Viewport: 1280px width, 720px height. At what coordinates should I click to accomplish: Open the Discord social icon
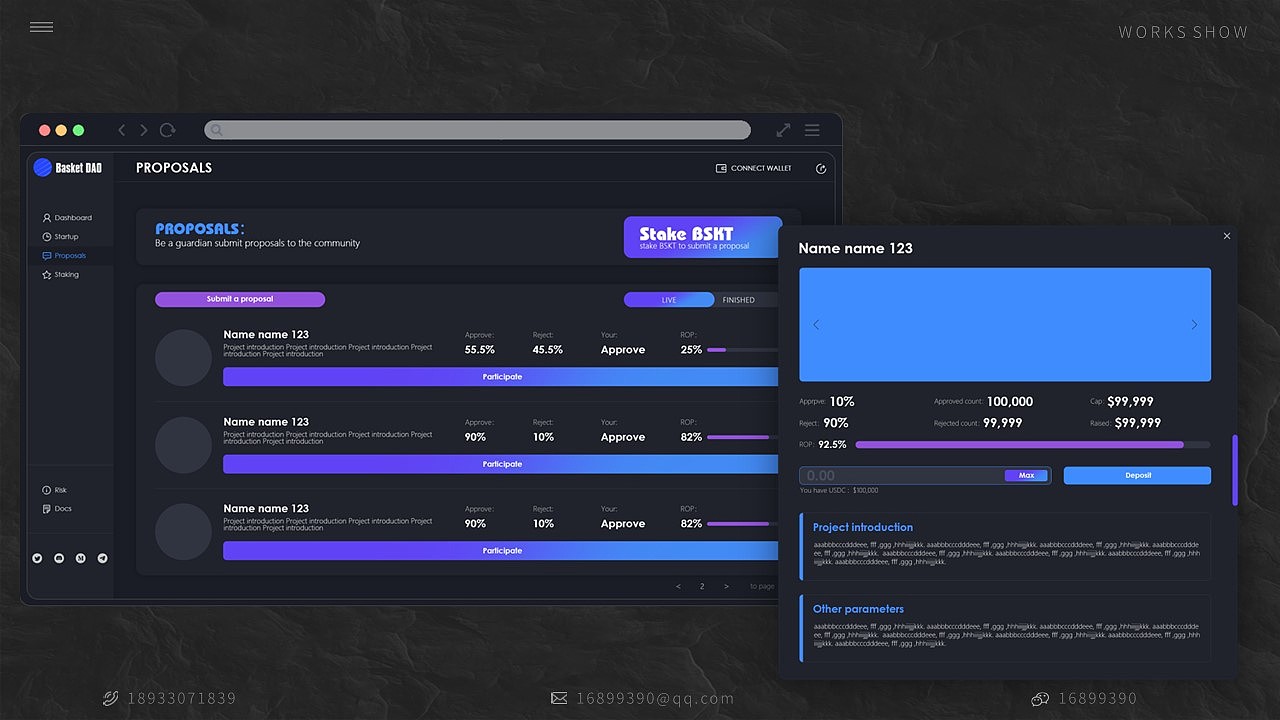[59, 558]
